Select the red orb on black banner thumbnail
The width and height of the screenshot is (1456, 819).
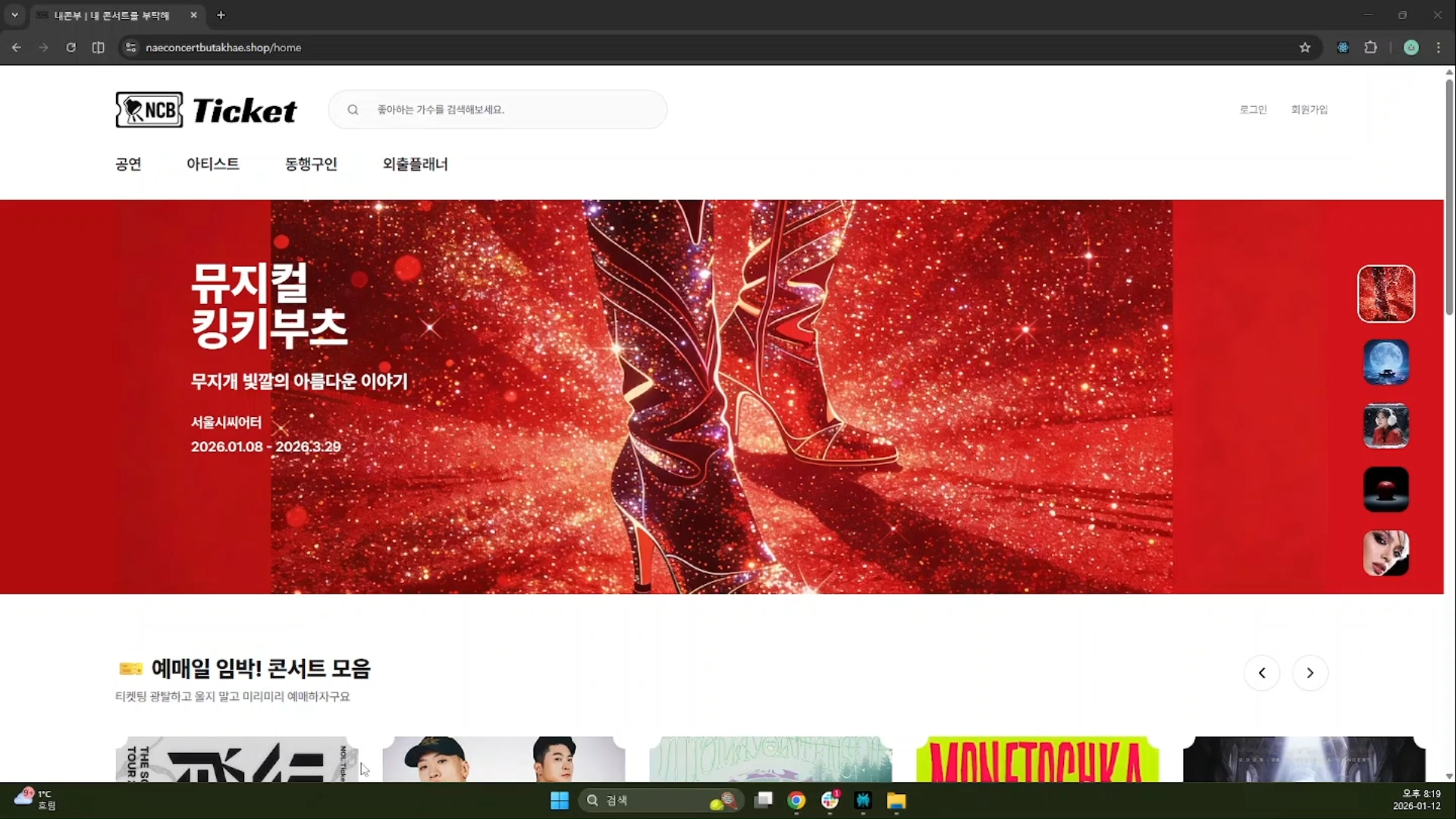point(1385,489)
